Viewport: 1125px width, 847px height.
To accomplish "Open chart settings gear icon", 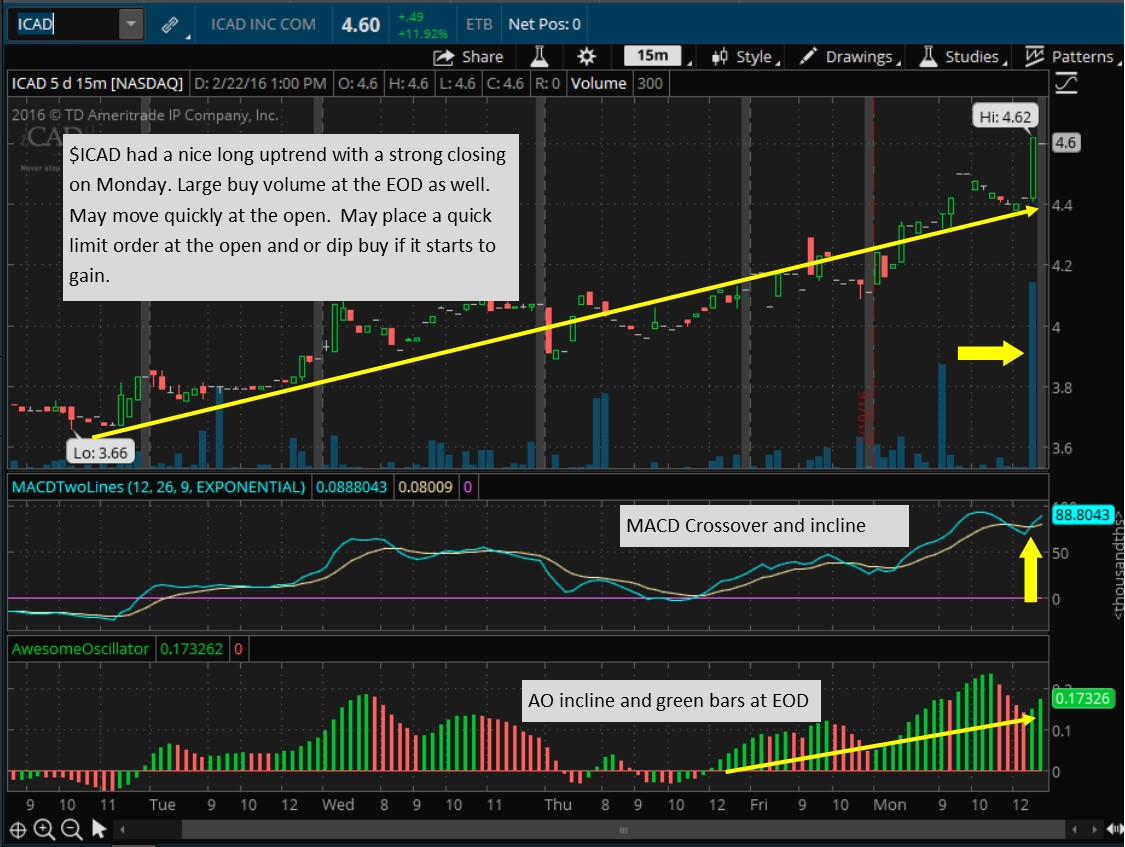I will tap(587, 57).
